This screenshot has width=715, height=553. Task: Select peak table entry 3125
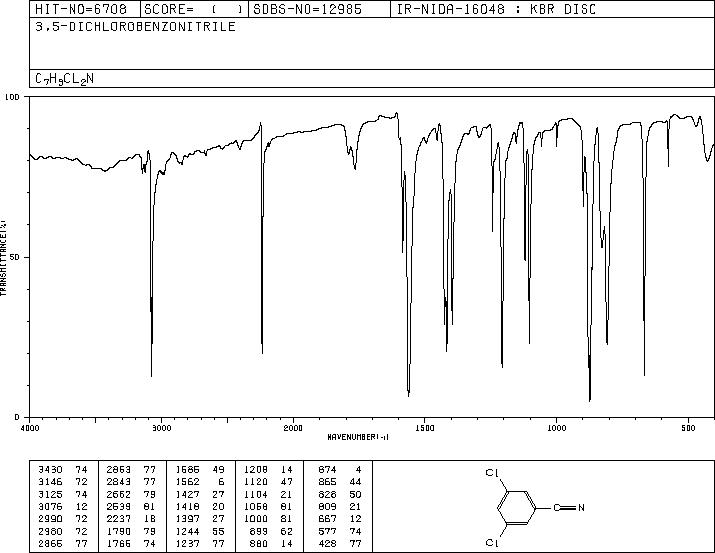(62, 494)
